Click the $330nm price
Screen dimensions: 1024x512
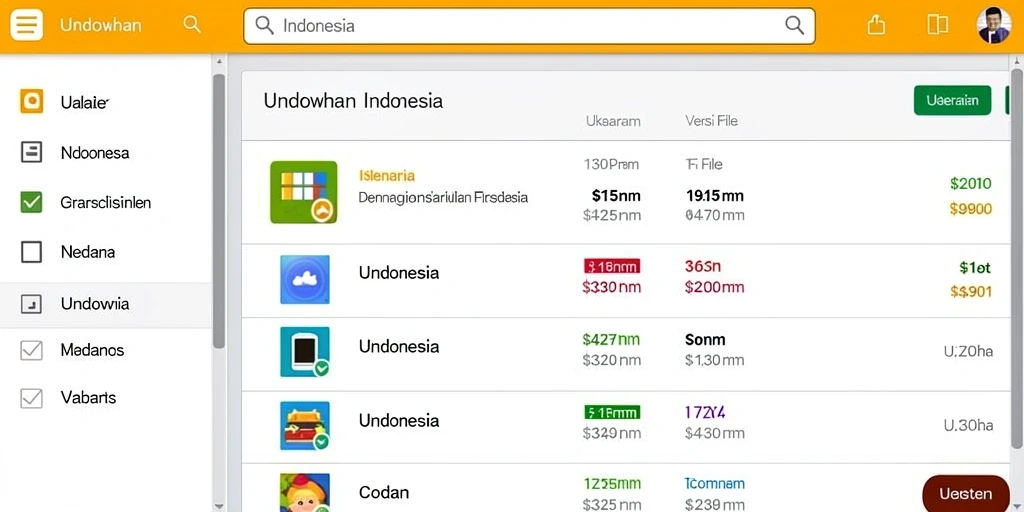click(611, 287)
